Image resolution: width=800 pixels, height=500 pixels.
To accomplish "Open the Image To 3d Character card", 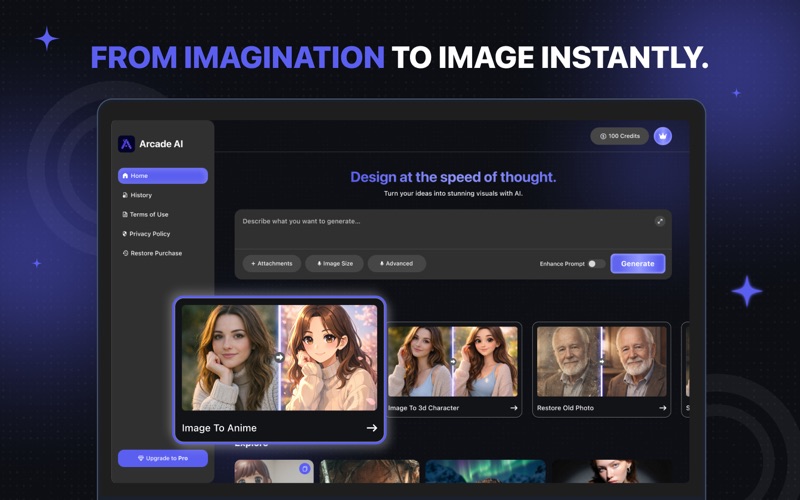I will point(453,369).
